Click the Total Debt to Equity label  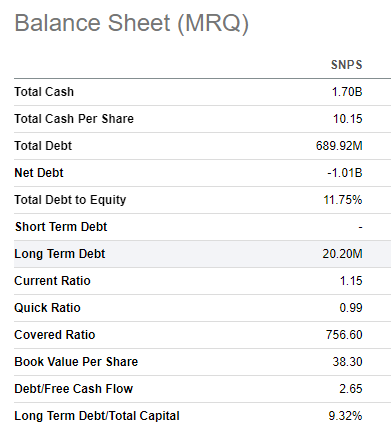pos(70,200)
